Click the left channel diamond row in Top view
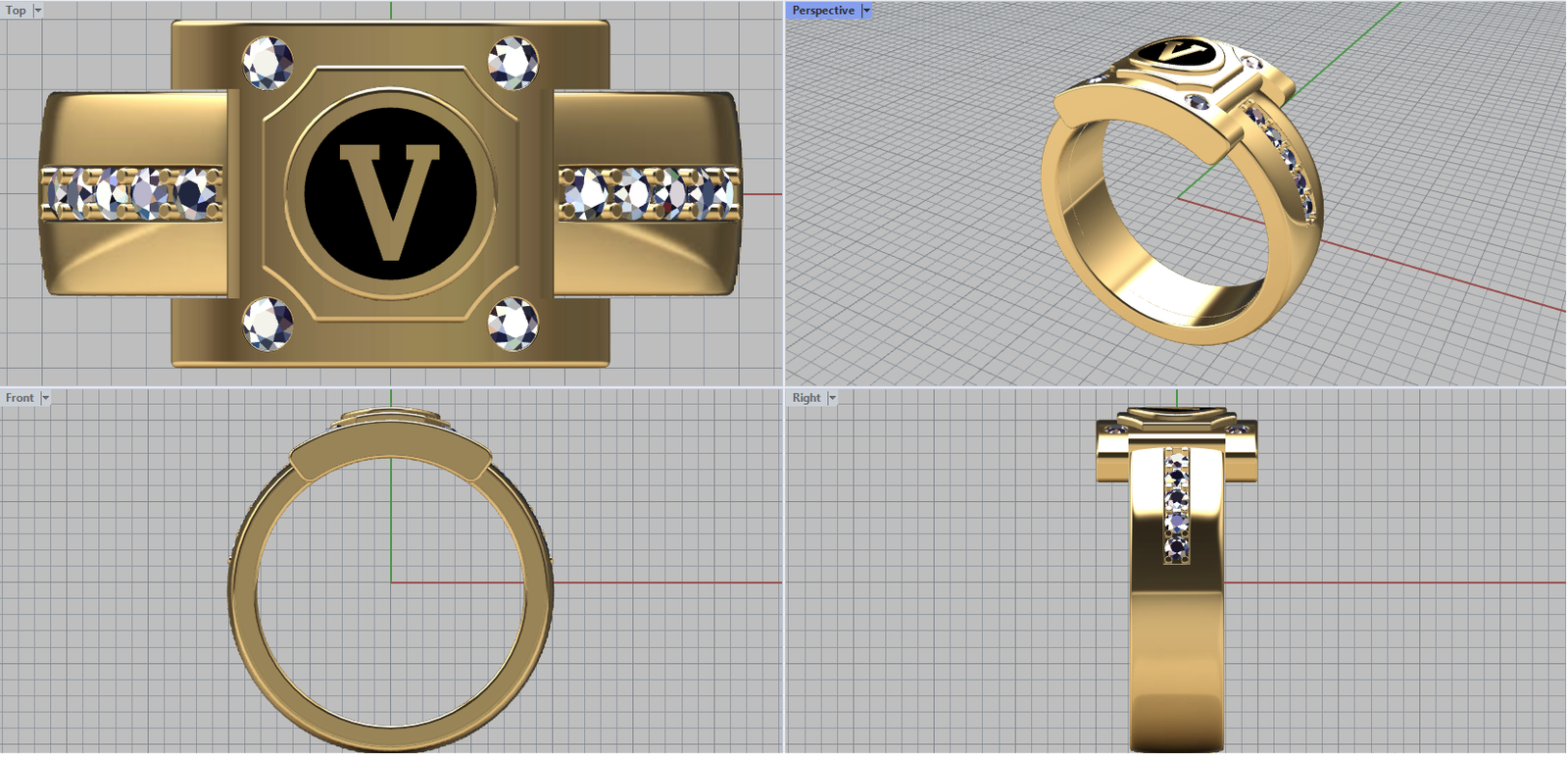Viewport: 1568px width, 757px height. pyautogui.click(x=132, y=193)
